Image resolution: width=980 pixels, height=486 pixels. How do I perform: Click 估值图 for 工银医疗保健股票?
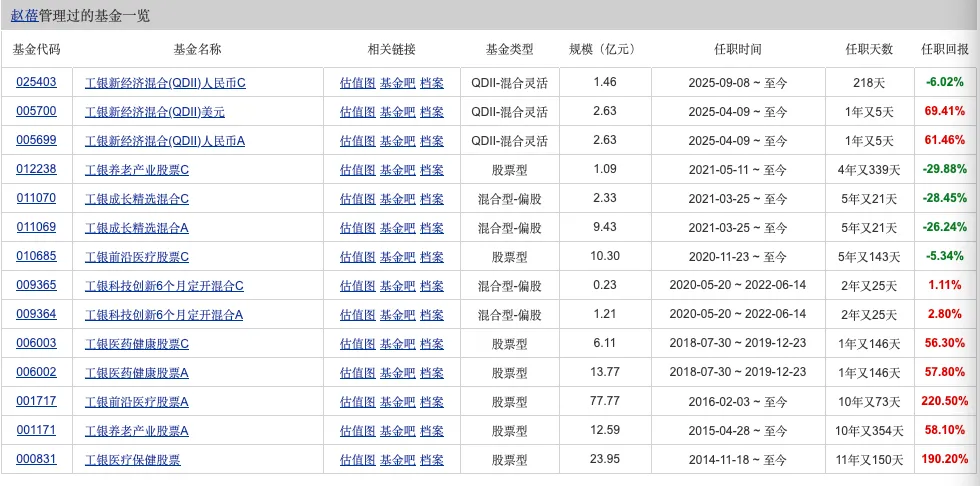click(x=357, y=459)
